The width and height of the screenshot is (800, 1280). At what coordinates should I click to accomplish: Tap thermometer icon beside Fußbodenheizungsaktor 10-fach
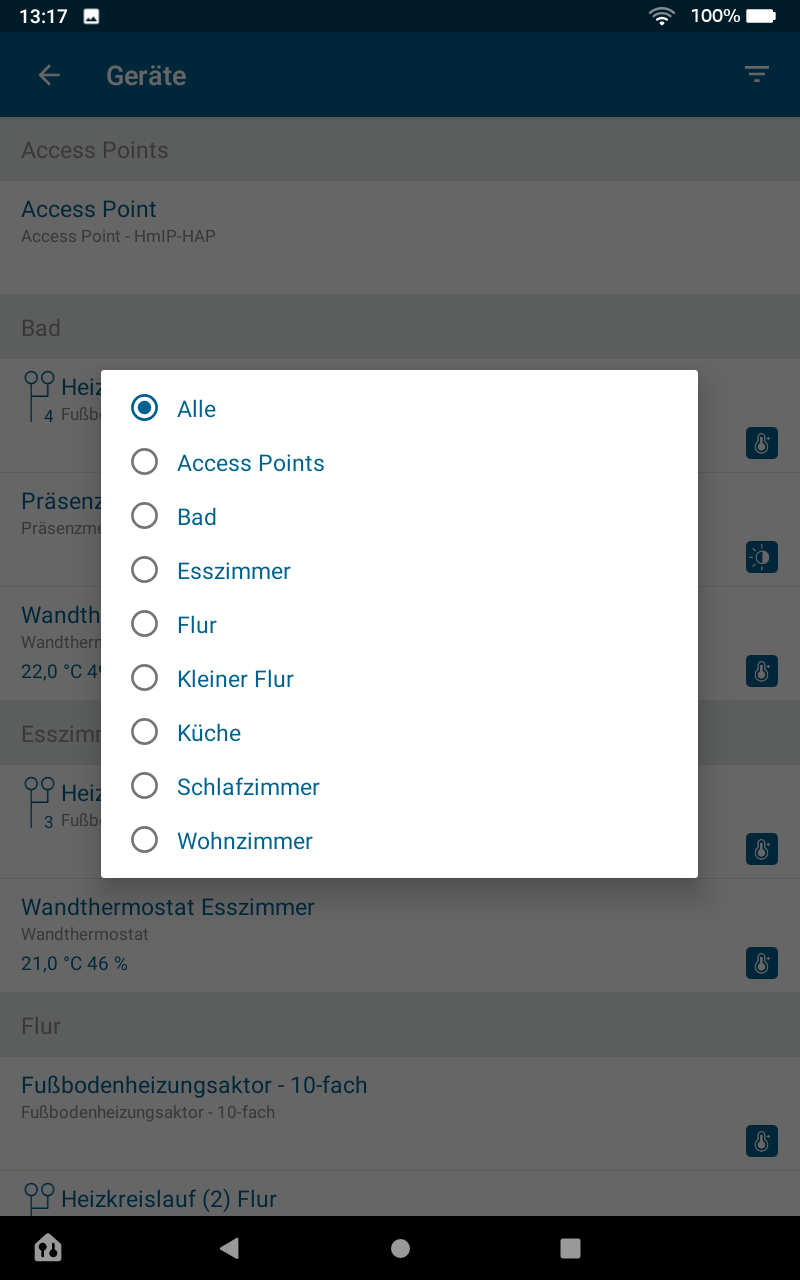point(762,1141)
